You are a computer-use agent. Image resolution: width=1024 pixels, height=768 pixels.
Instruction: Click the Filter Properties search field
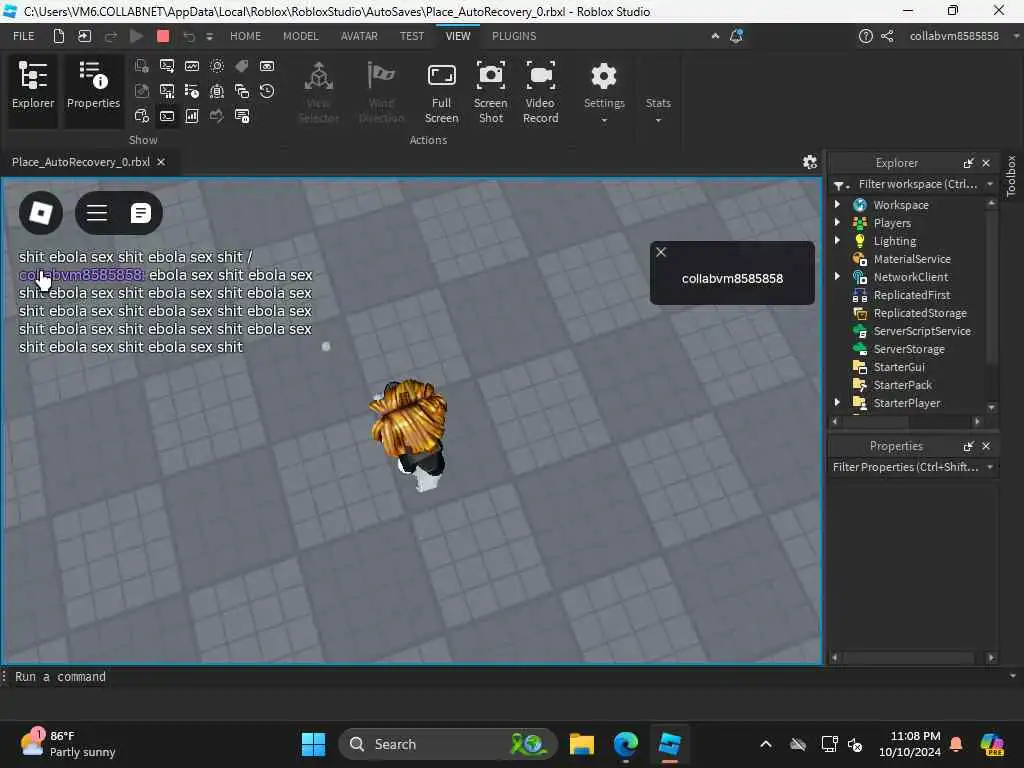pos(906,467)
